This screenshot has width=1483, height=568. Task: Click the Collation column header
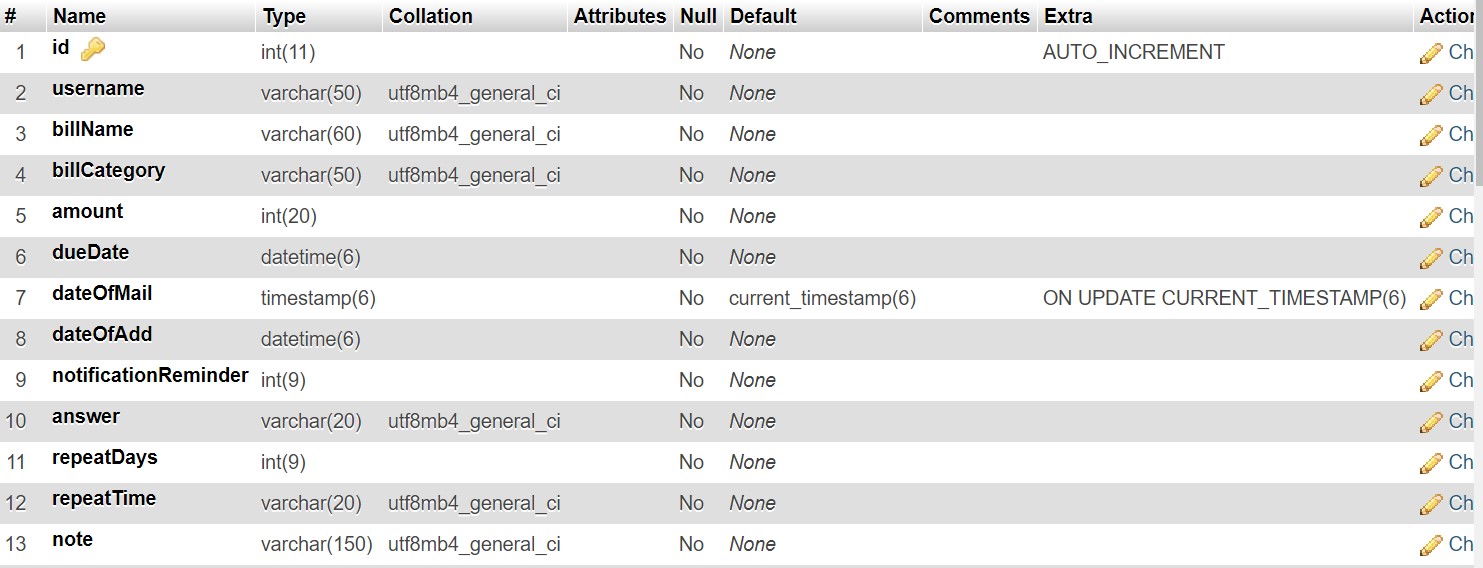[x=431, y=16]
